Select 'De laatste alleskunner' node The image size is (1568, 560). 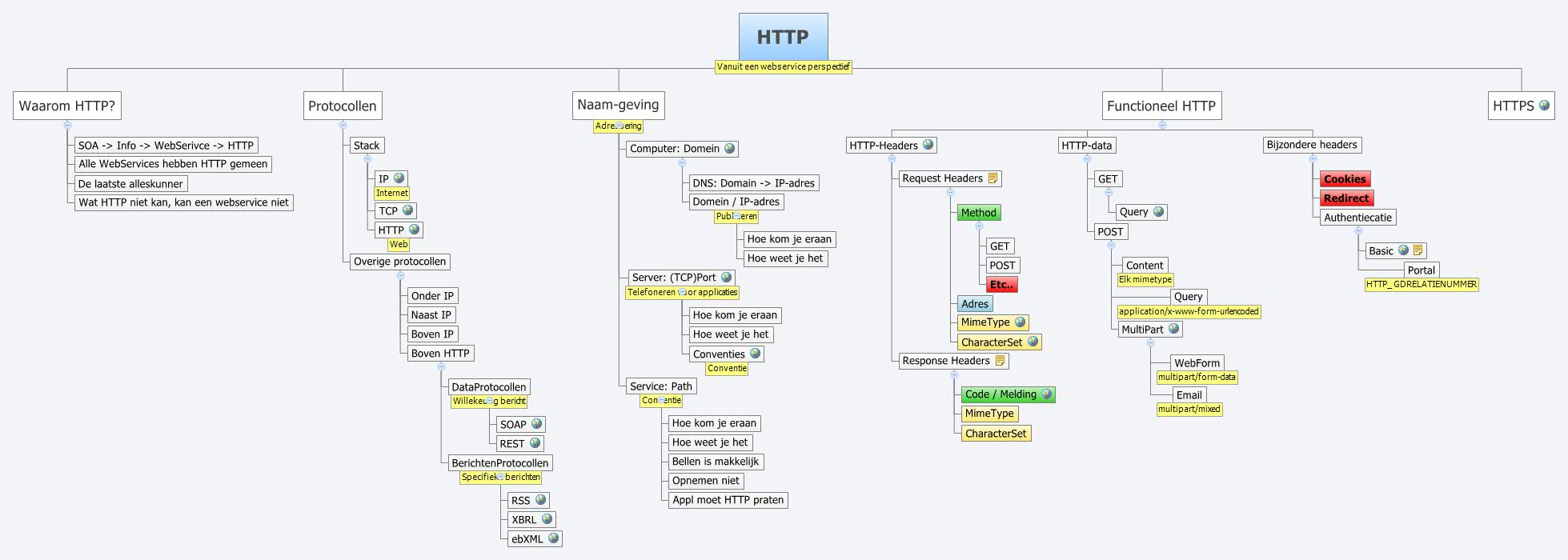[x=131, y=183]
